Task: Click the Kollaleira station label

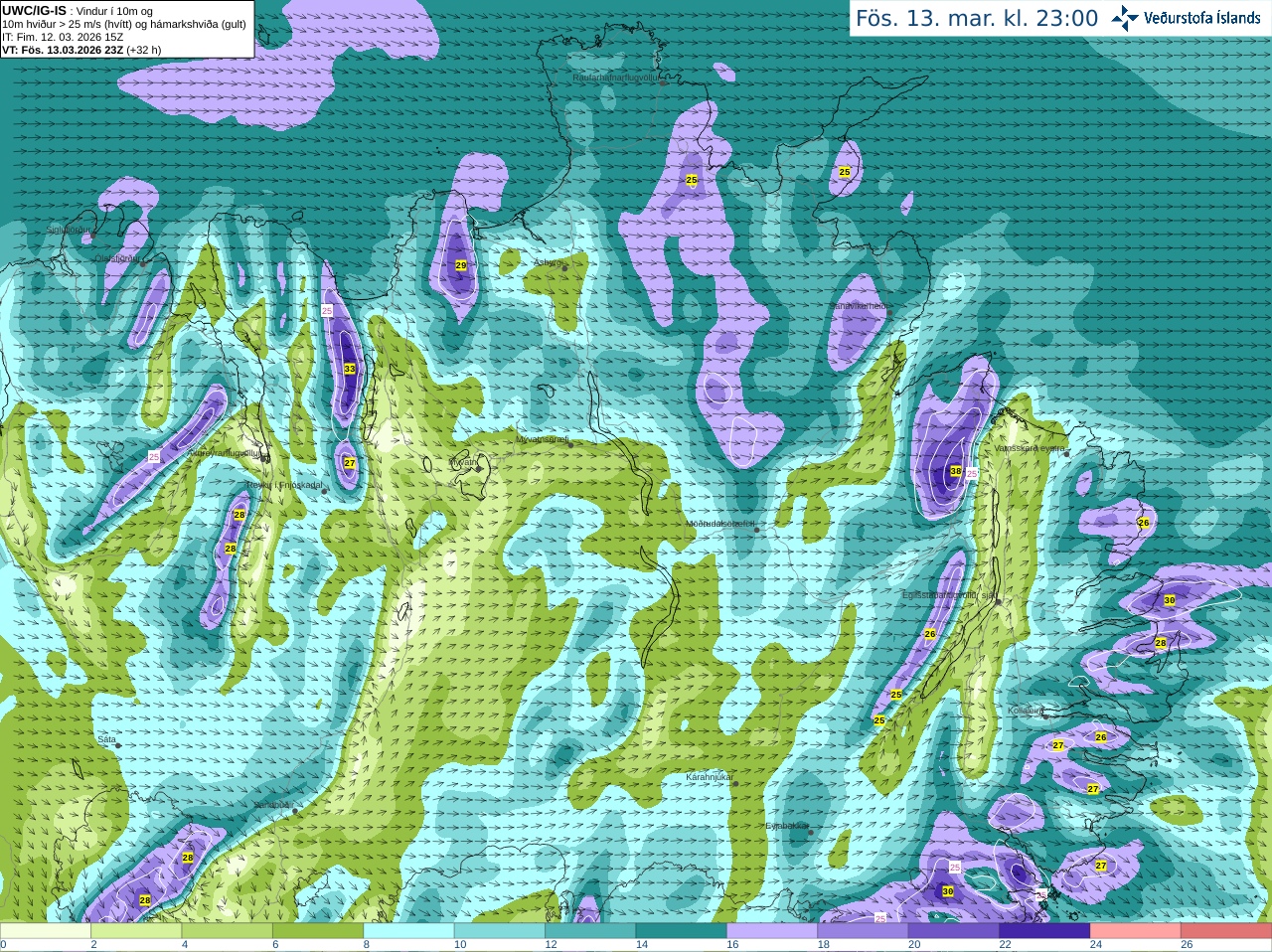Action: pos(1026,711)
